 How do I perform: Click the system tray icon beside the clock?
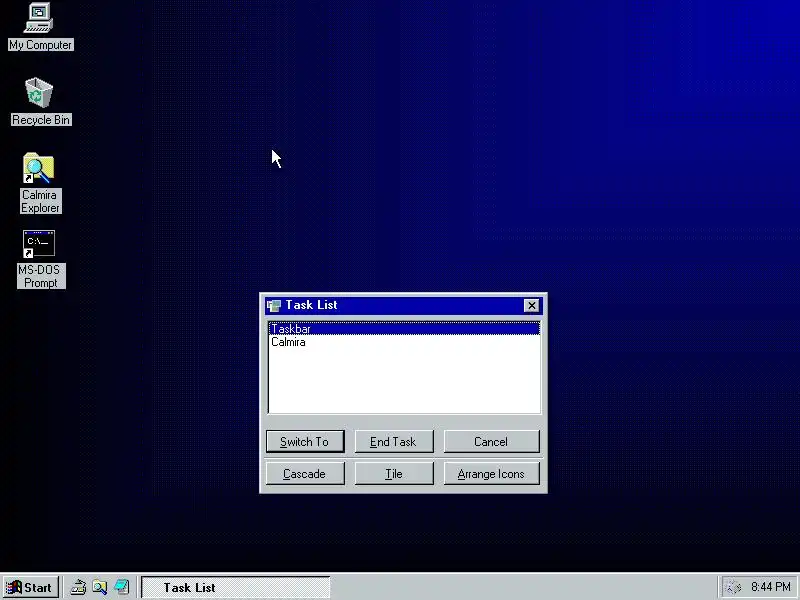click(734, 587)
